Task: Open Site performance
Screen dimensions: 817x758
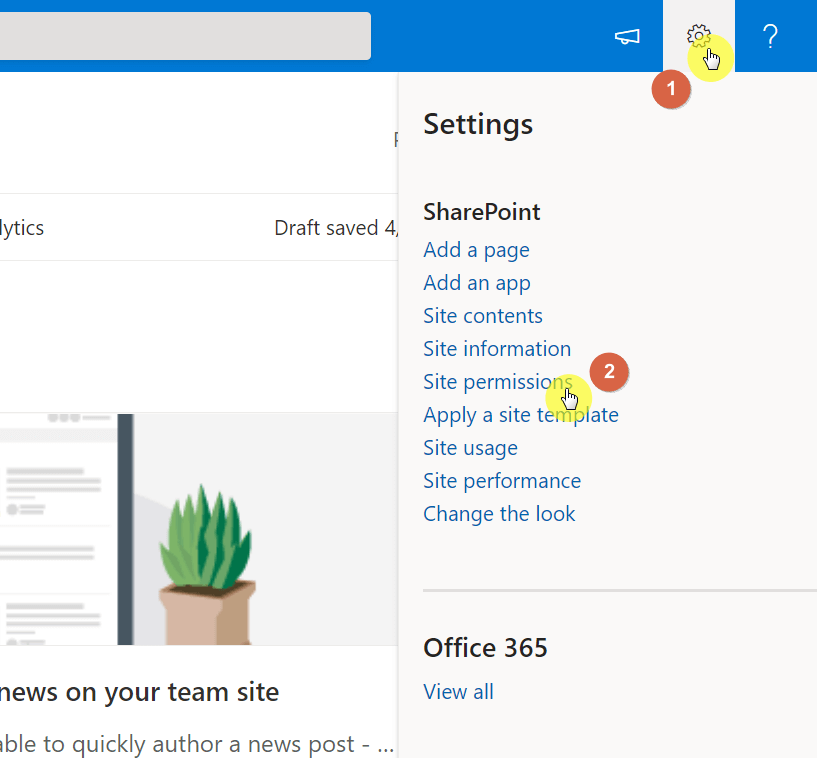Action: [x=502, y=481]
